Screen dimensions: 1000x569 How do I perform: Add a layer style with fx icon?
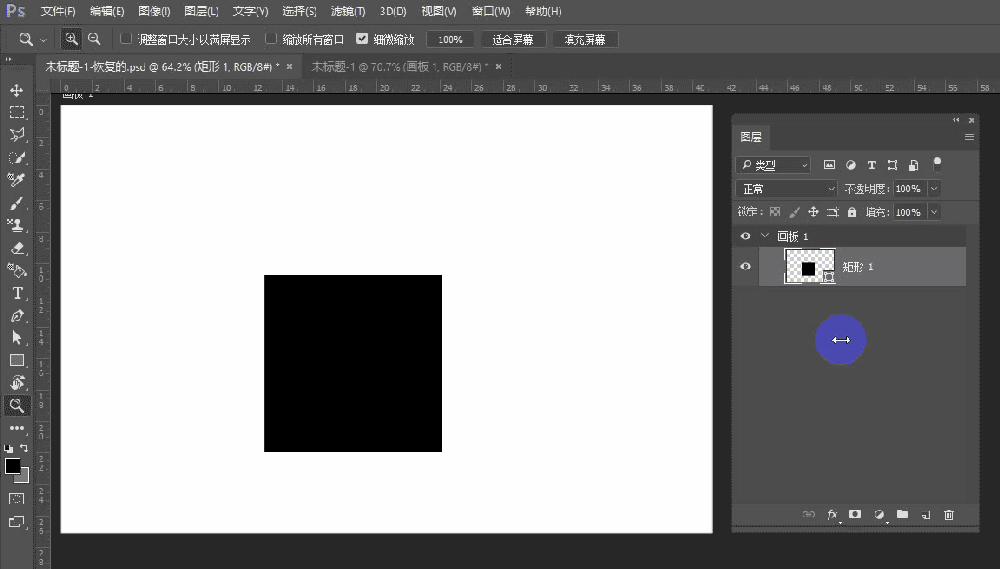[x=832, y=515]
